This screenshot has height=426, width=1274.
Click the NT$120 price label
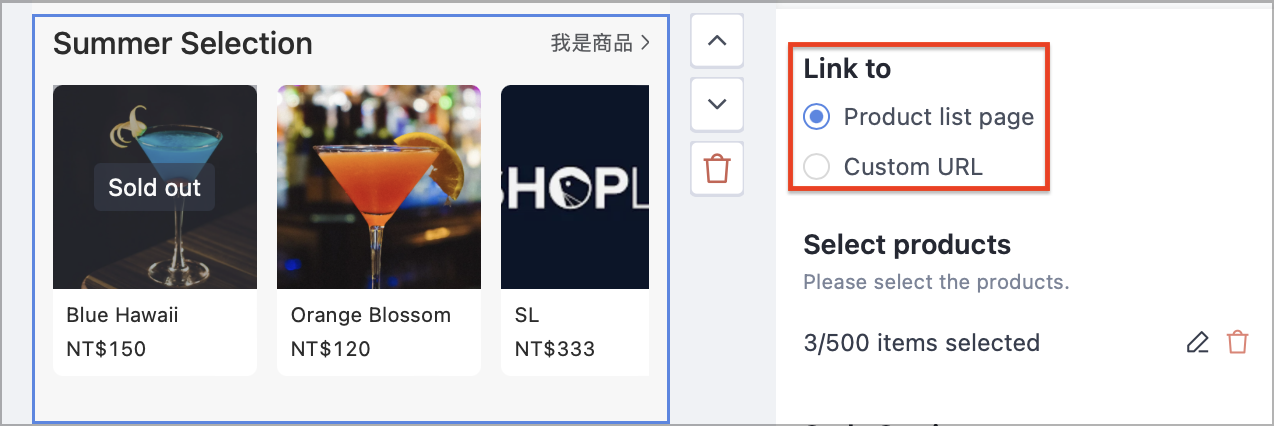[x=331, y=349]
